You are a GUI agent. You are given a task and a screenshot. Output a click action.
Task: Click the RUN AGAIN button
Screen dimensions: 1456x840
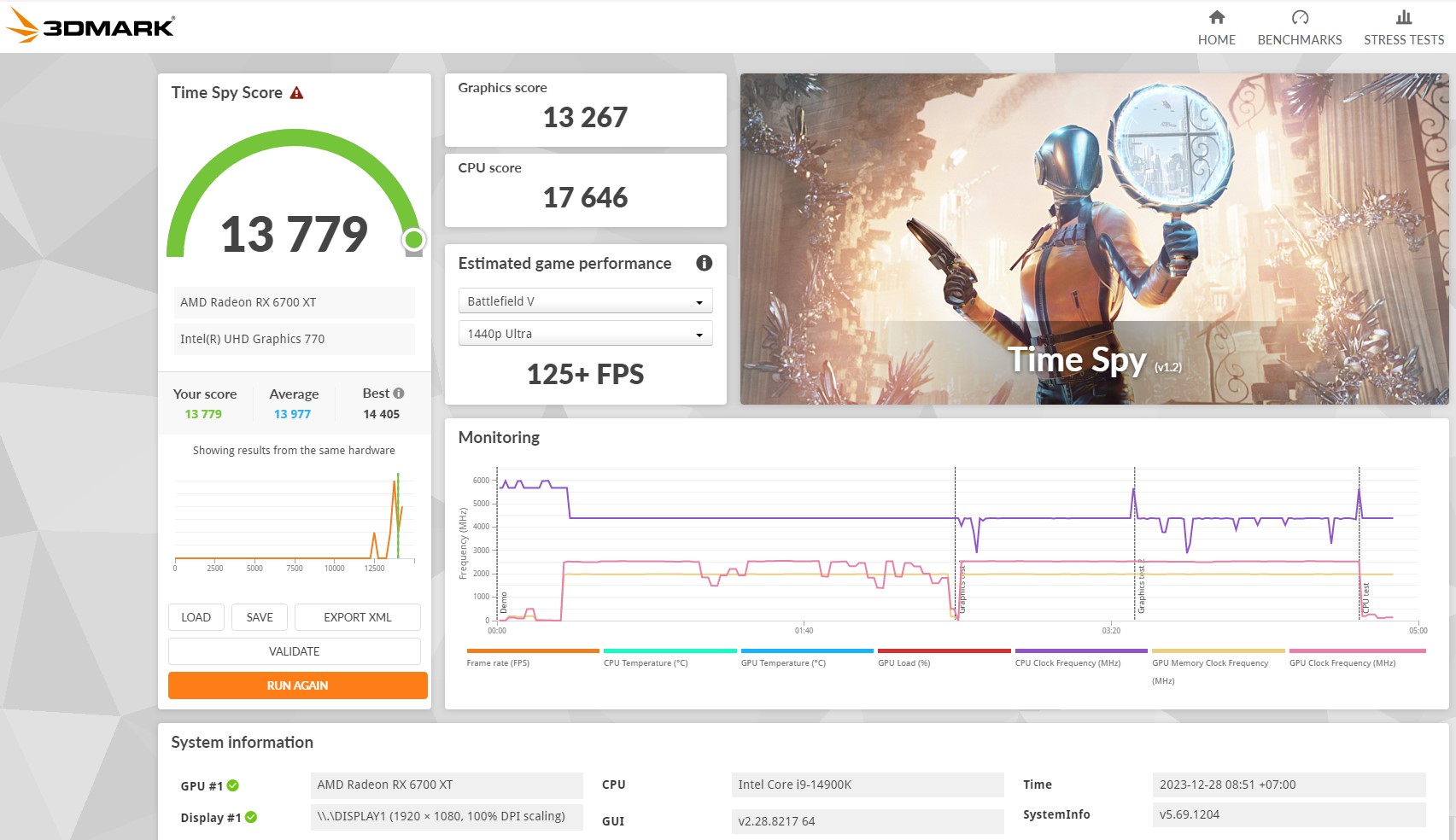(297, 685)
